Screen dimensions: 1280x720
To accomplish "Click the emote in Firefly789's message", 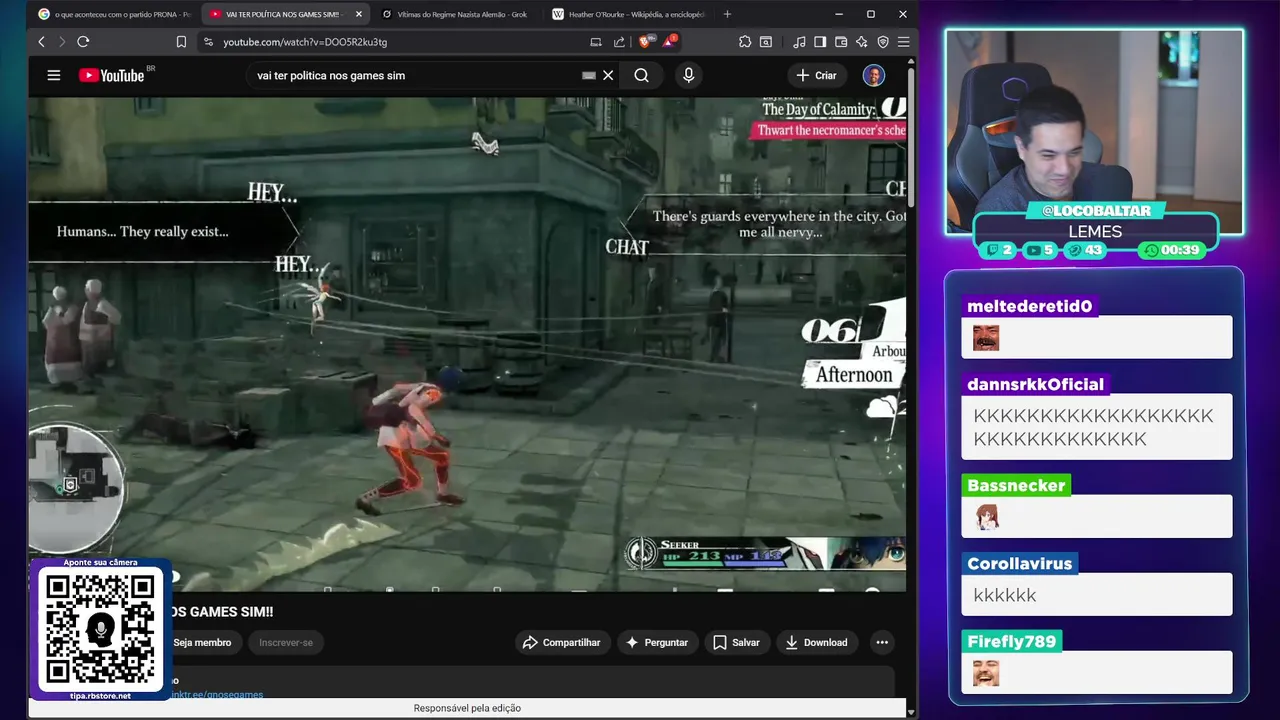I will 986,673.
